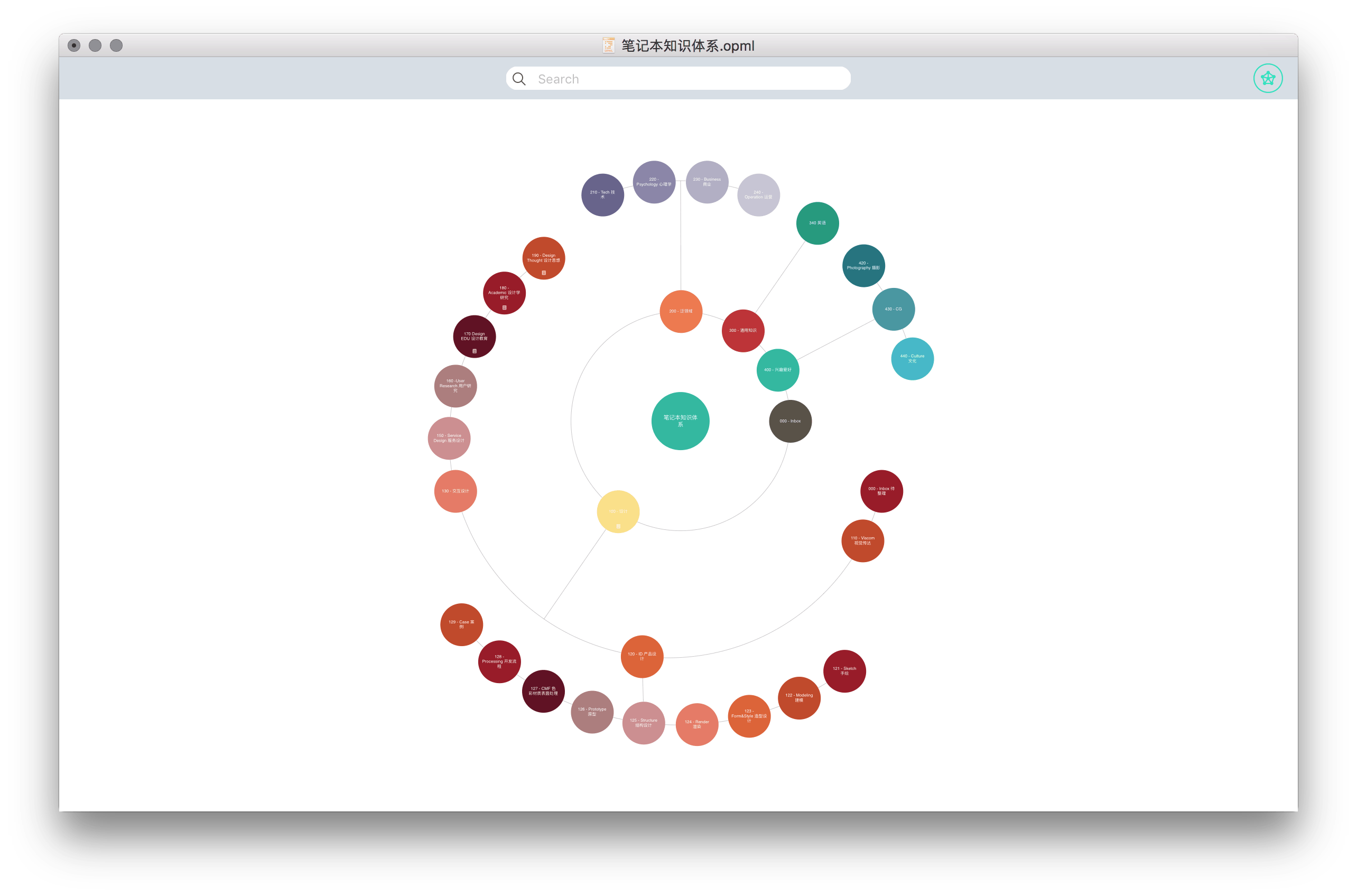This screenshot has width=1357, height=896.
Task: Click the 110 - Viscom node
Action: tap(862, 540)
